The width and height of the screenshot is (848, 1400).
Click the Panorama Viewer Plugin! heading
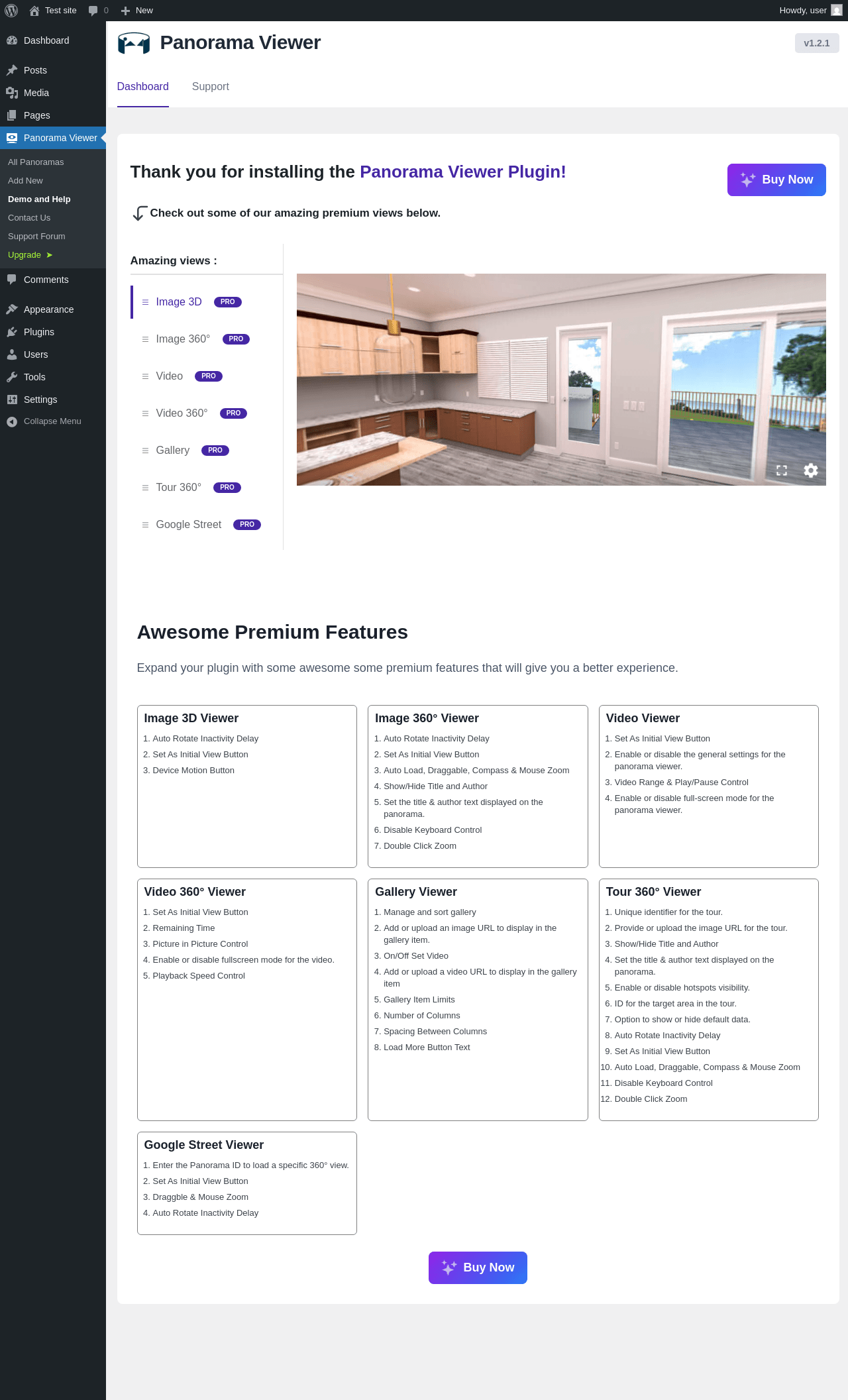[463, 172]
